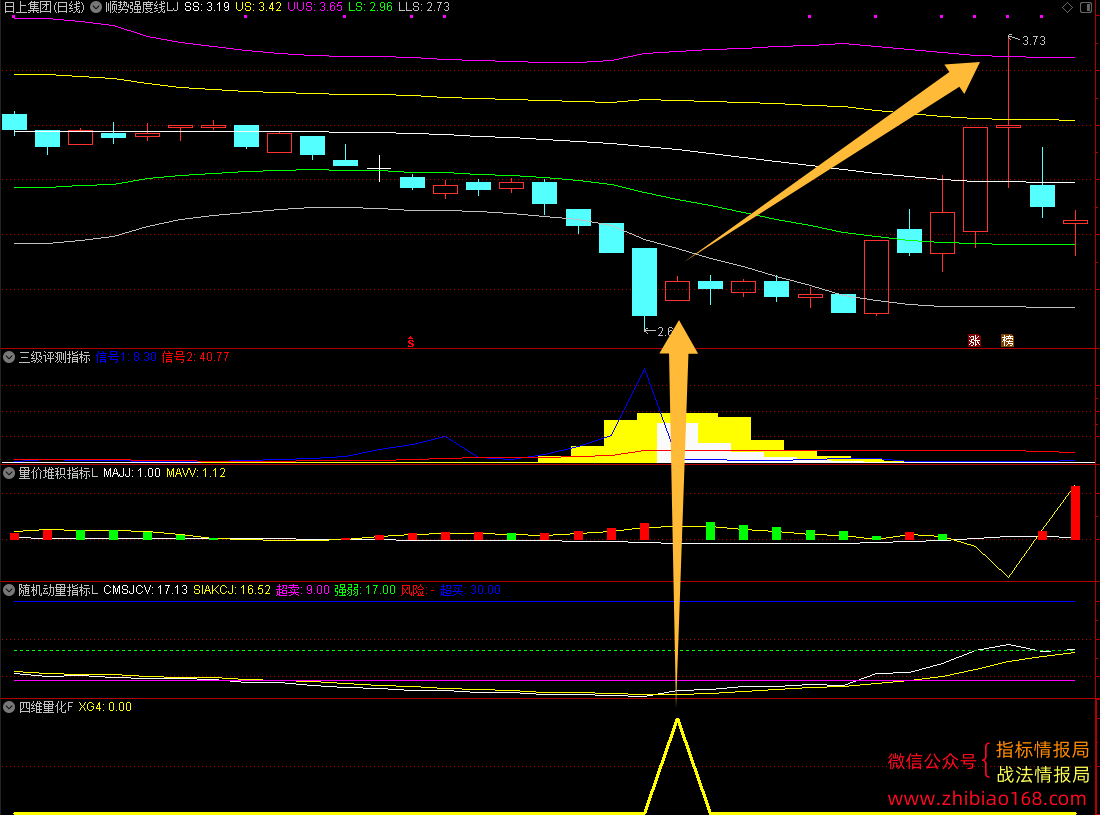
Task: Click the MAJJ: 1.00 value
Action: tap(132, 473)
